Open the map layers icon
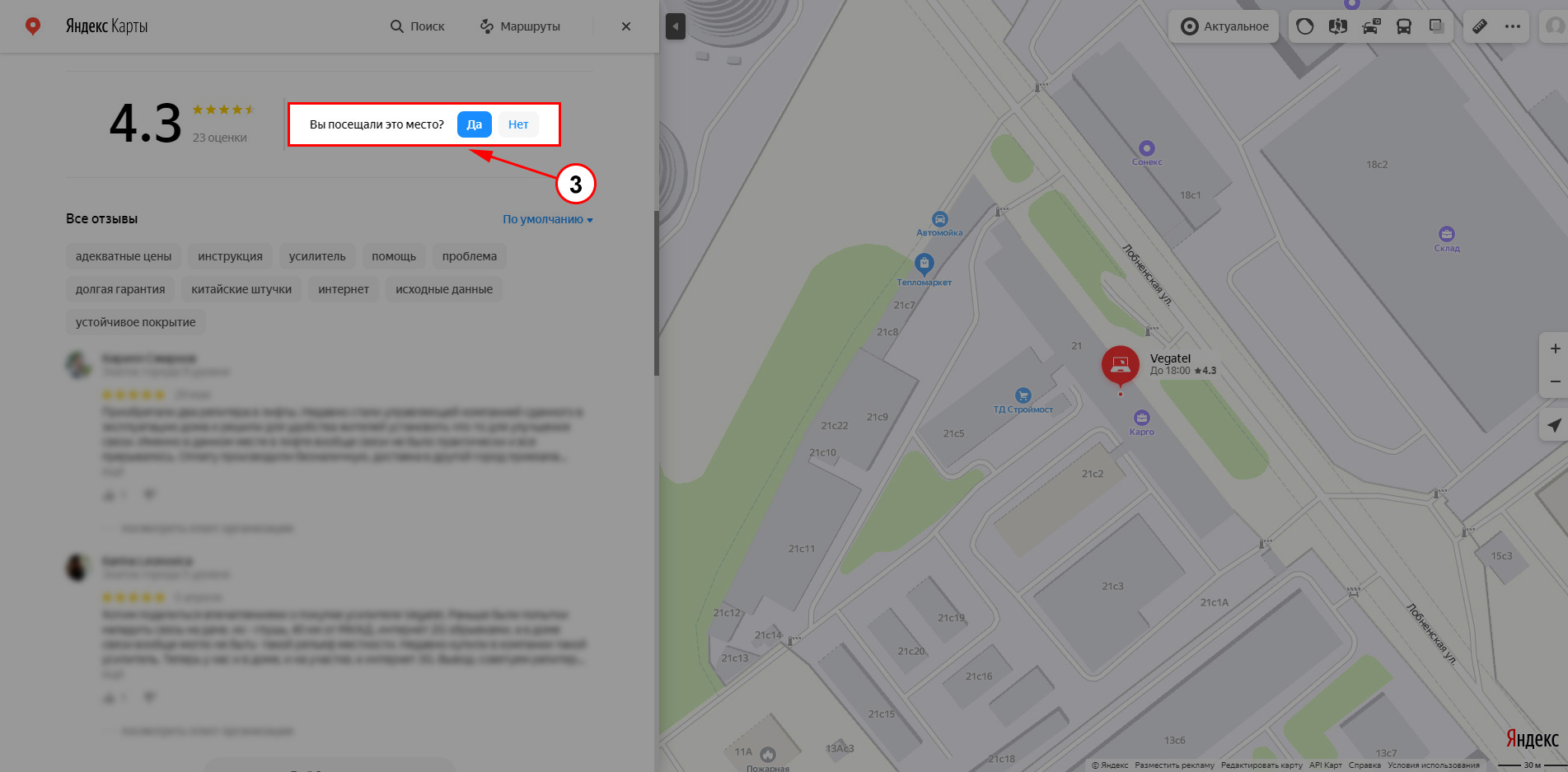 [x=1436, y=26]
